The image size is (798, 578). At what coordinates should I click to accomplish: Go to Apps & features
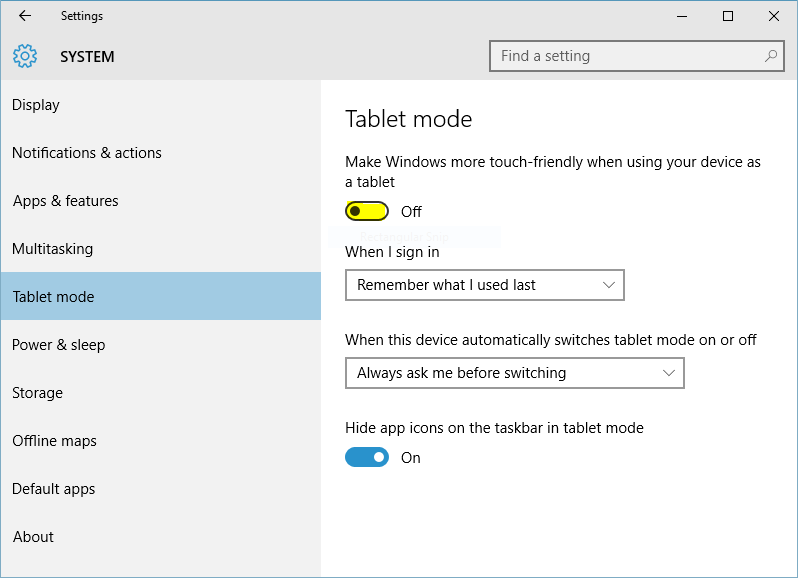[x=161, y=201]
